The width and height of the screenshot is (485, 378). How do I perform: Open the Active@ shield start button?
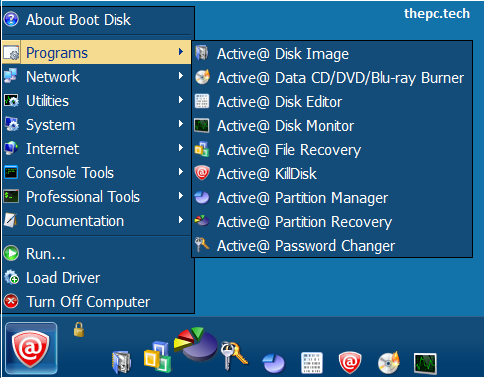click(31, 348)
